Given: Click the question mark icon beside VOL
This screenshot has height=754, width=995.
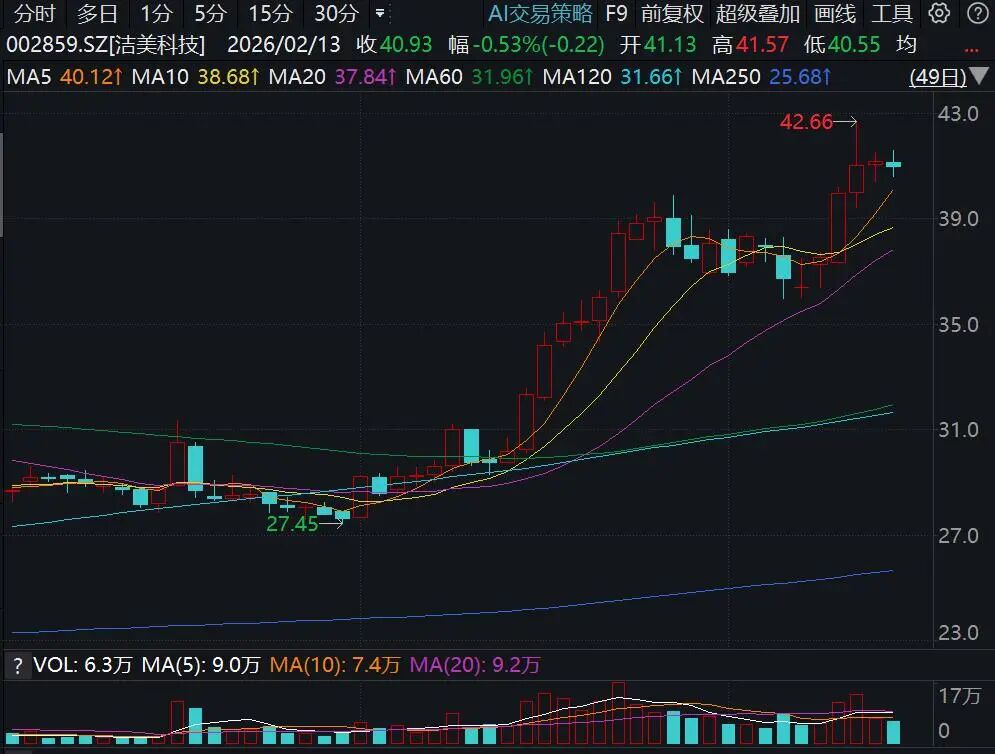Looking at the screenshot, I should tap(16, 664).
